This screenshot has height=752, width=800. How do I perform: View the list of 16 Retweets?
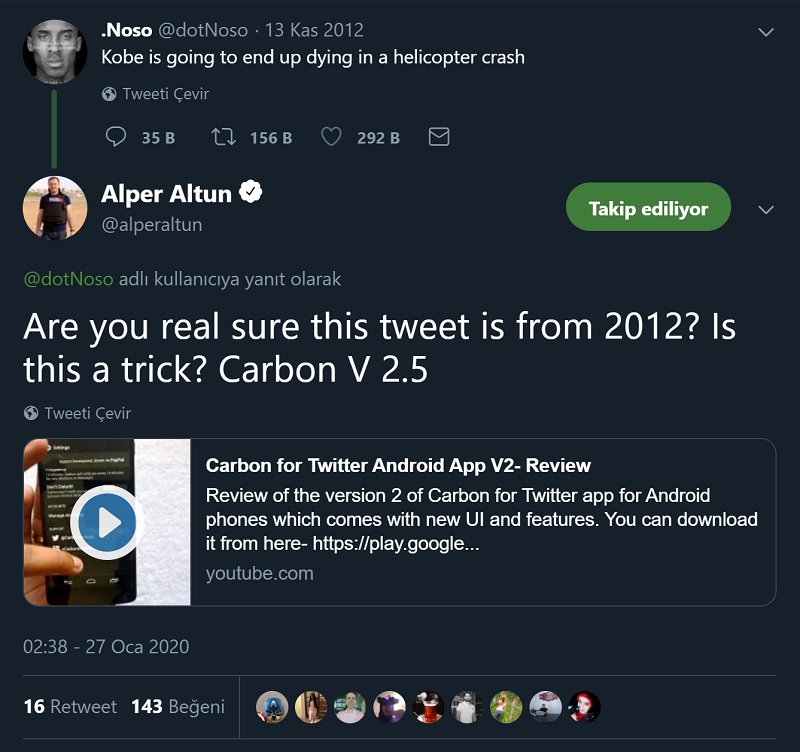click(x=70, y=706)
